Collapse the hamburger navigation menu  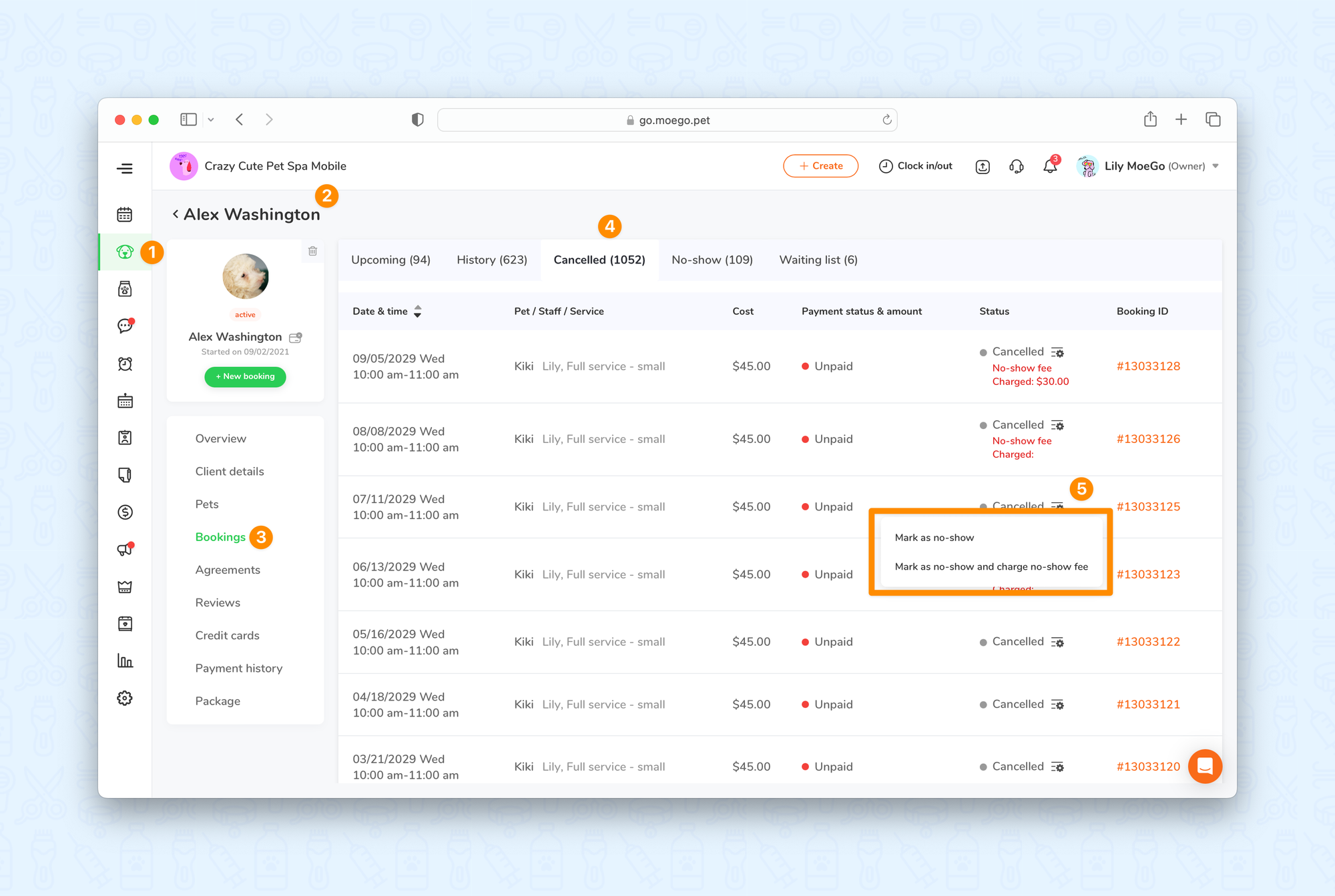[125, 169]
